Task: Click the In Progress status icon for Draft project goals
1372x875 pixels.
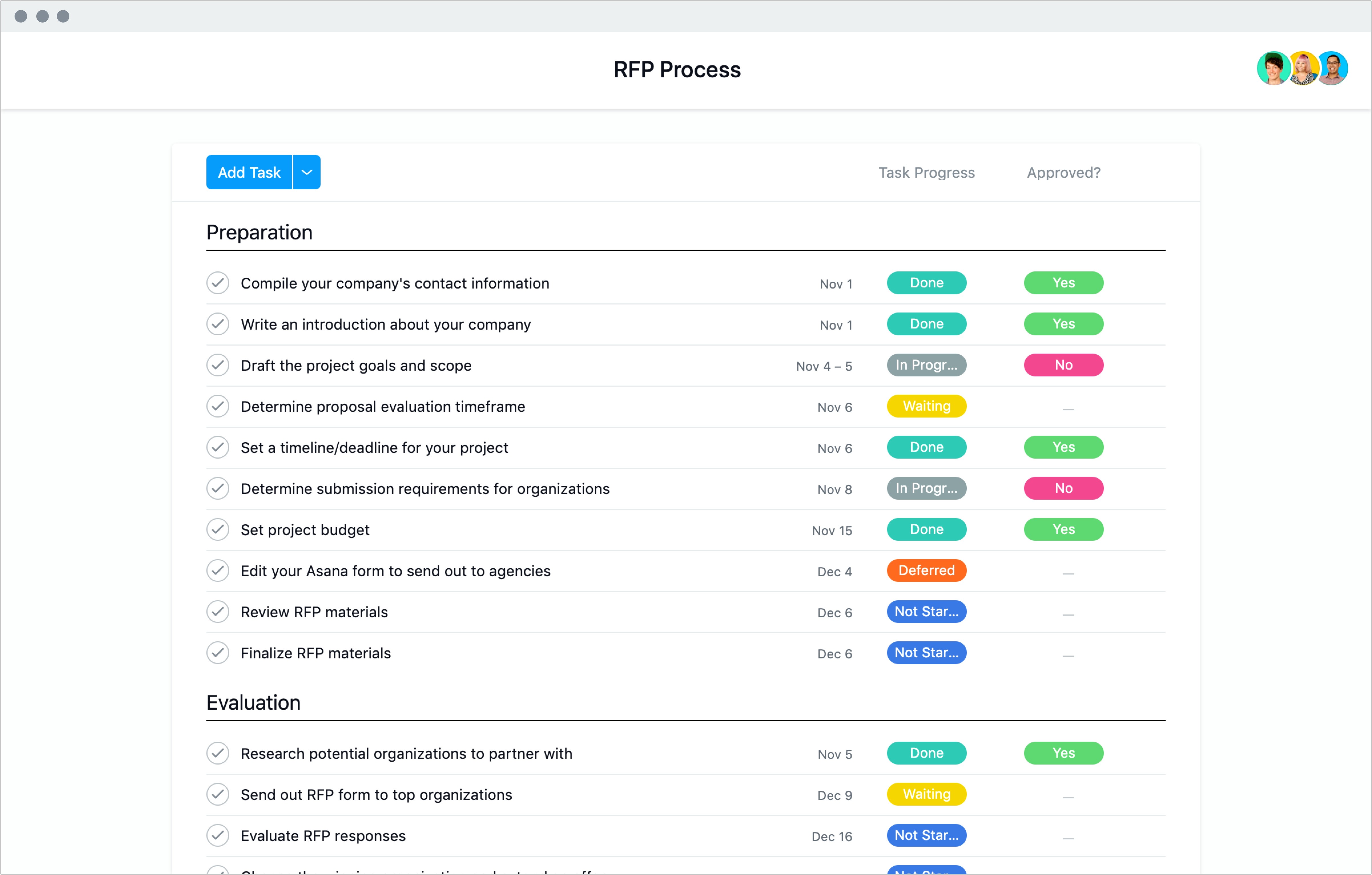Action: click(925, 364)
